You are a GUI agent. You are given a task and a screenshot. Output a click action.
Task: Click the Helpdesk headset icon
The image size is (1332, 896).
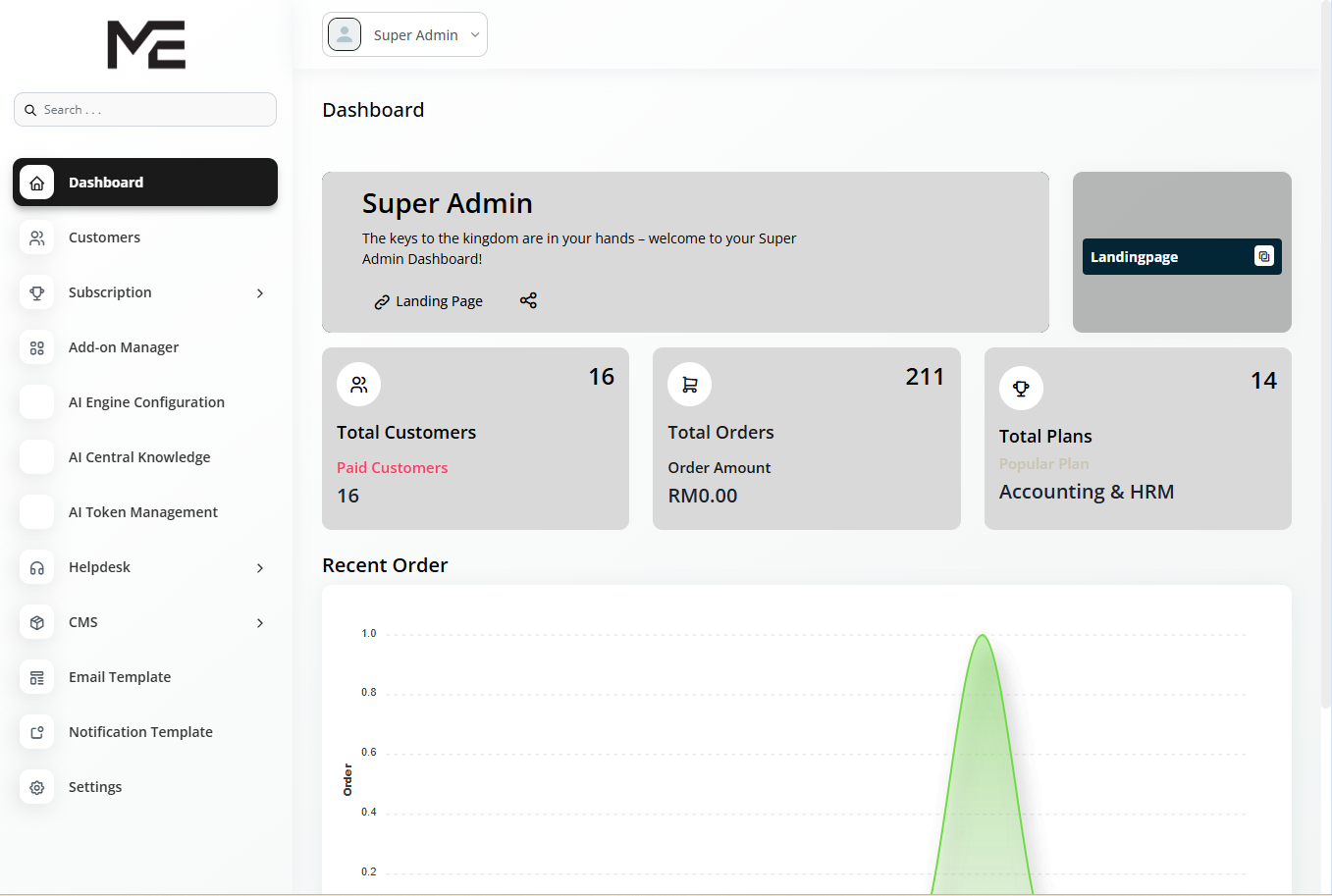pos(37,567)
